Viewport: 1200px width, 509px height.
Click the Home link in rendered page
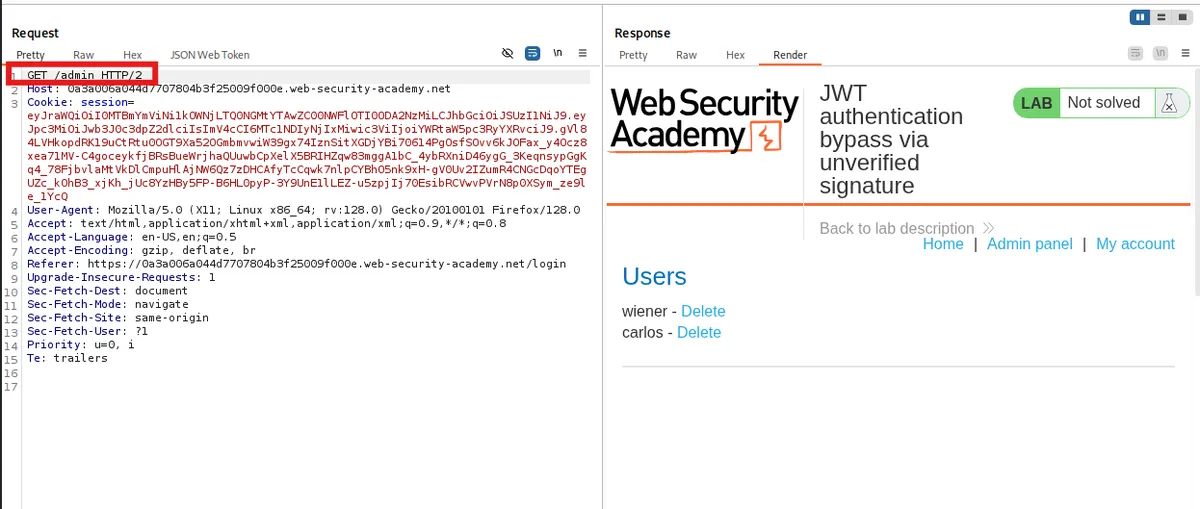[x=943, y=244]
